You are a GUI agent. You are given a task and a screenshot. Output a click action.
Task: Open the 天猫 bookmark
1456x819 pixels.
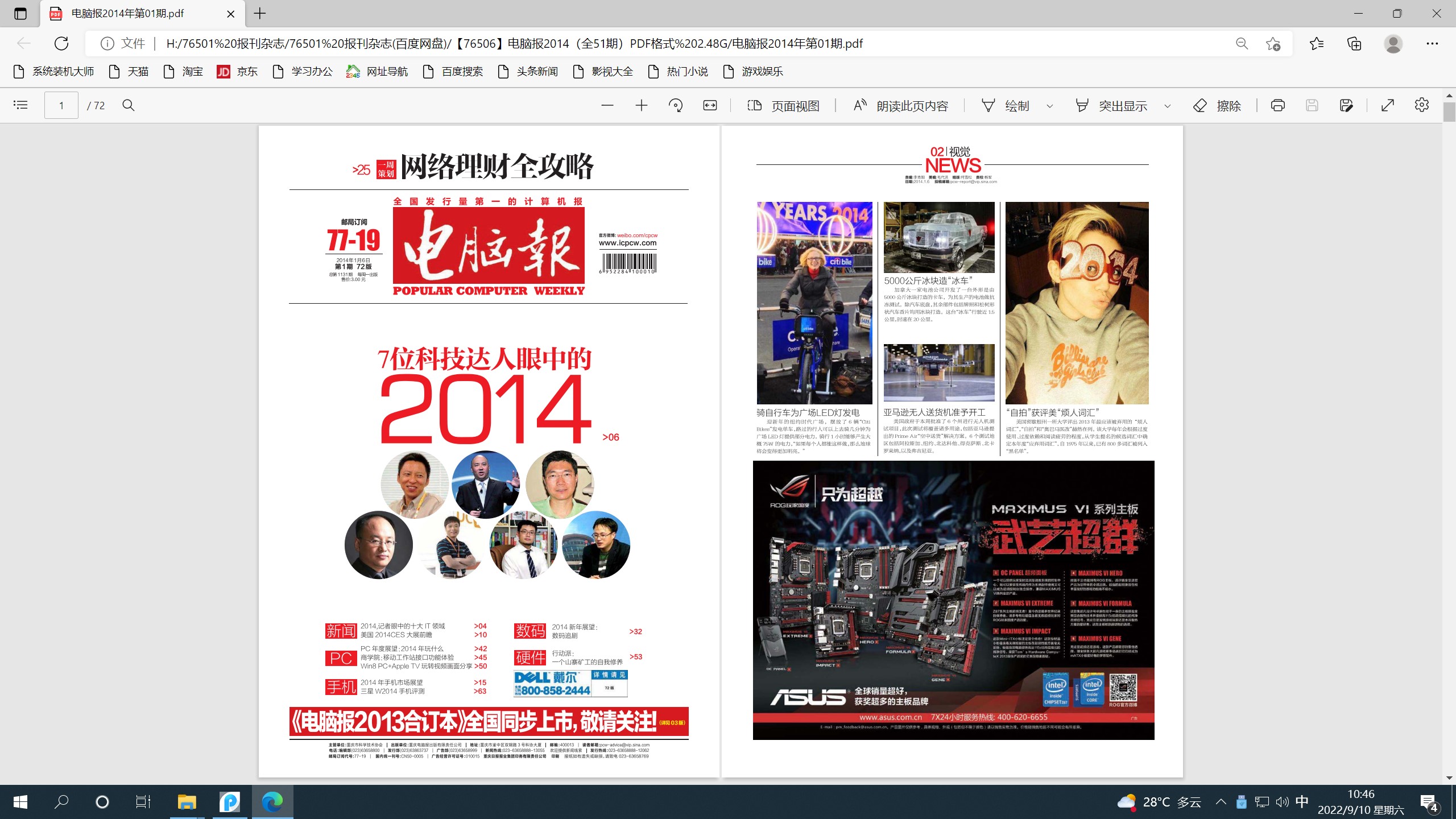click(x=129, y=72)
